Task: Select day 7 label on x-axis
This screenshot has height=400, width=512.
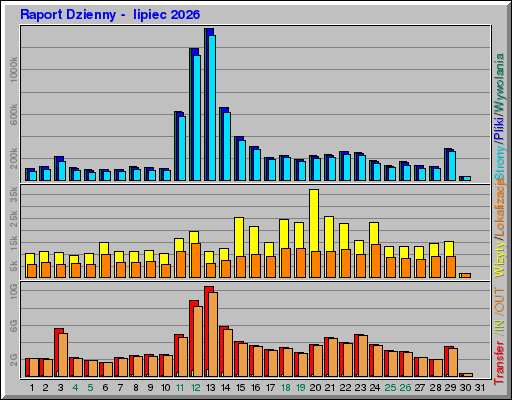Action: point(121,388)
